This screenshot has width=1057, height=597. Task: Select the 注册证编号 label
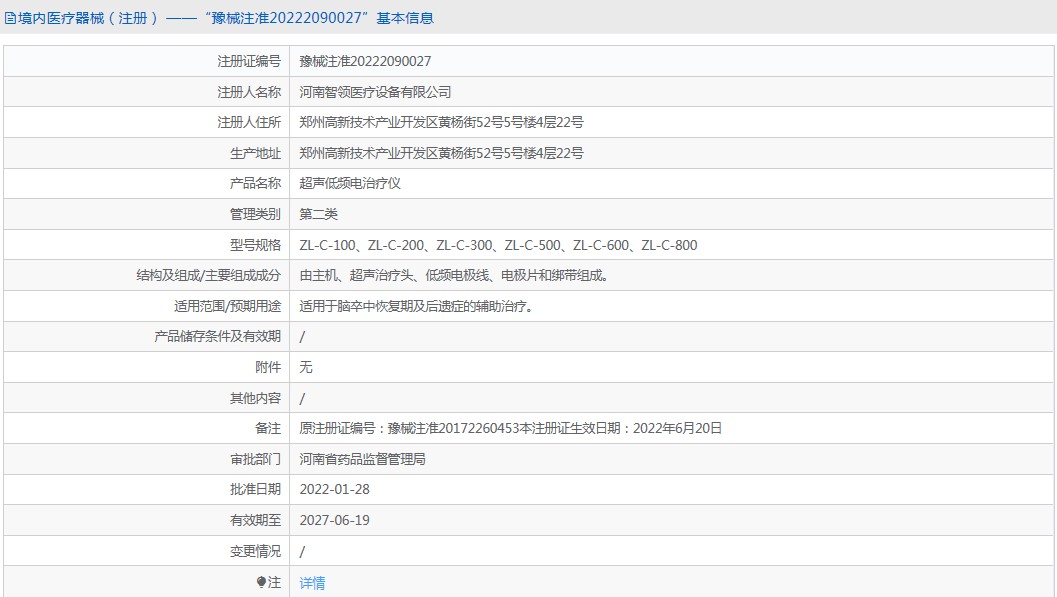(249, 61)
